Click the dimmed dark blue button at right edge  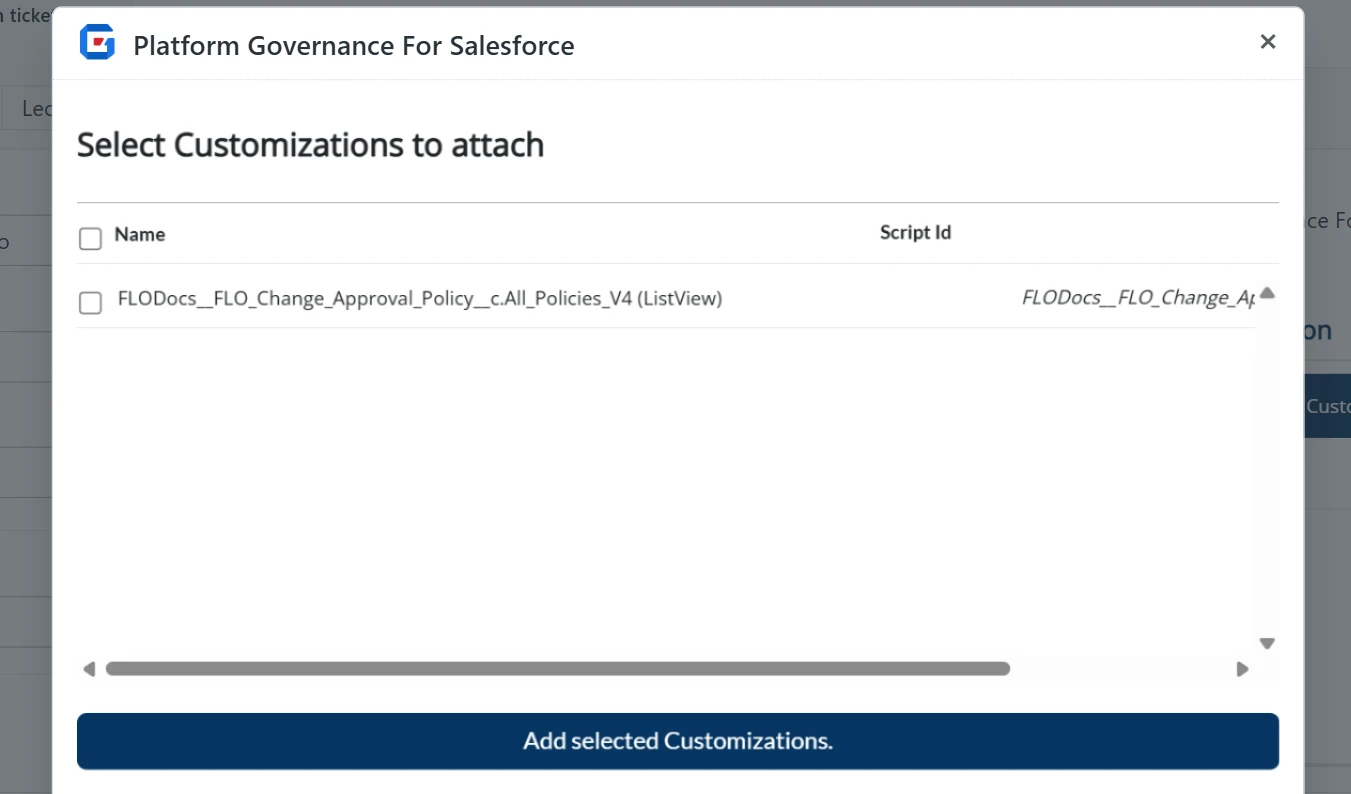pyautogui.click(x=1327, y=406)
